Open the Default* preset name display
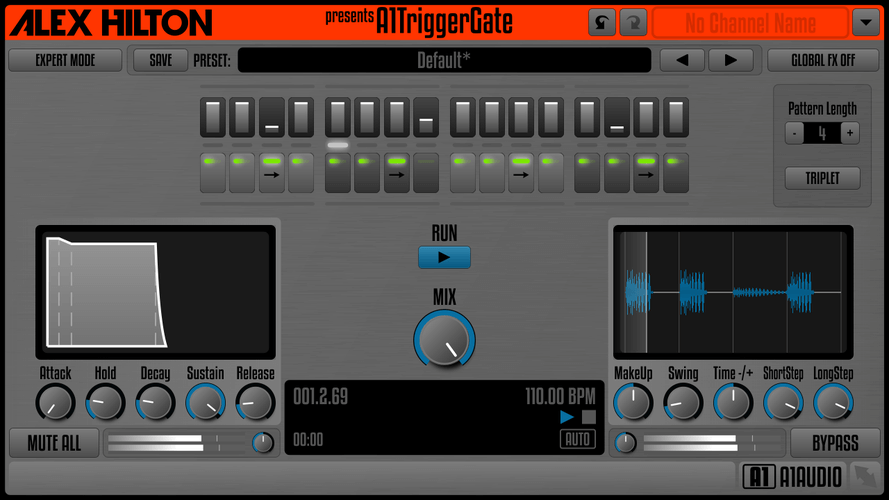This screenshot has height=500, width=889. tap(444, 60)
